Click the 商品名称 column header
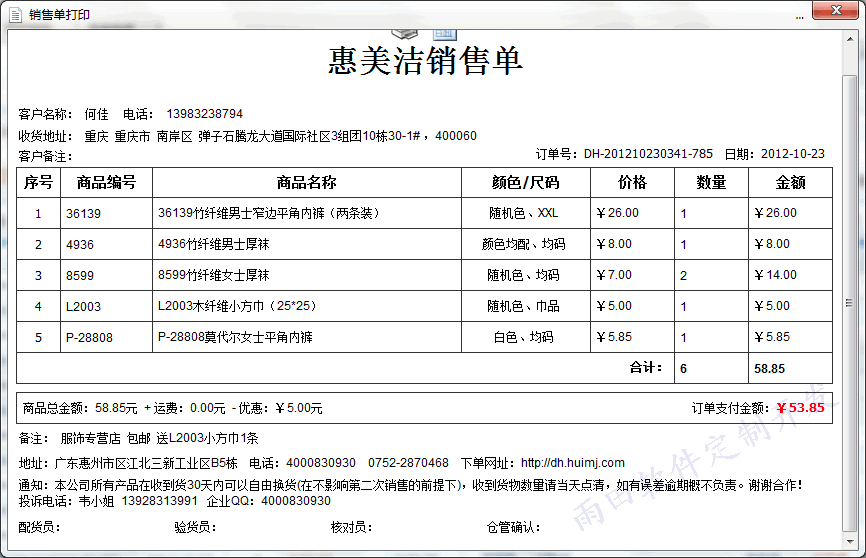The image size is (866, 558). (307, 182)
